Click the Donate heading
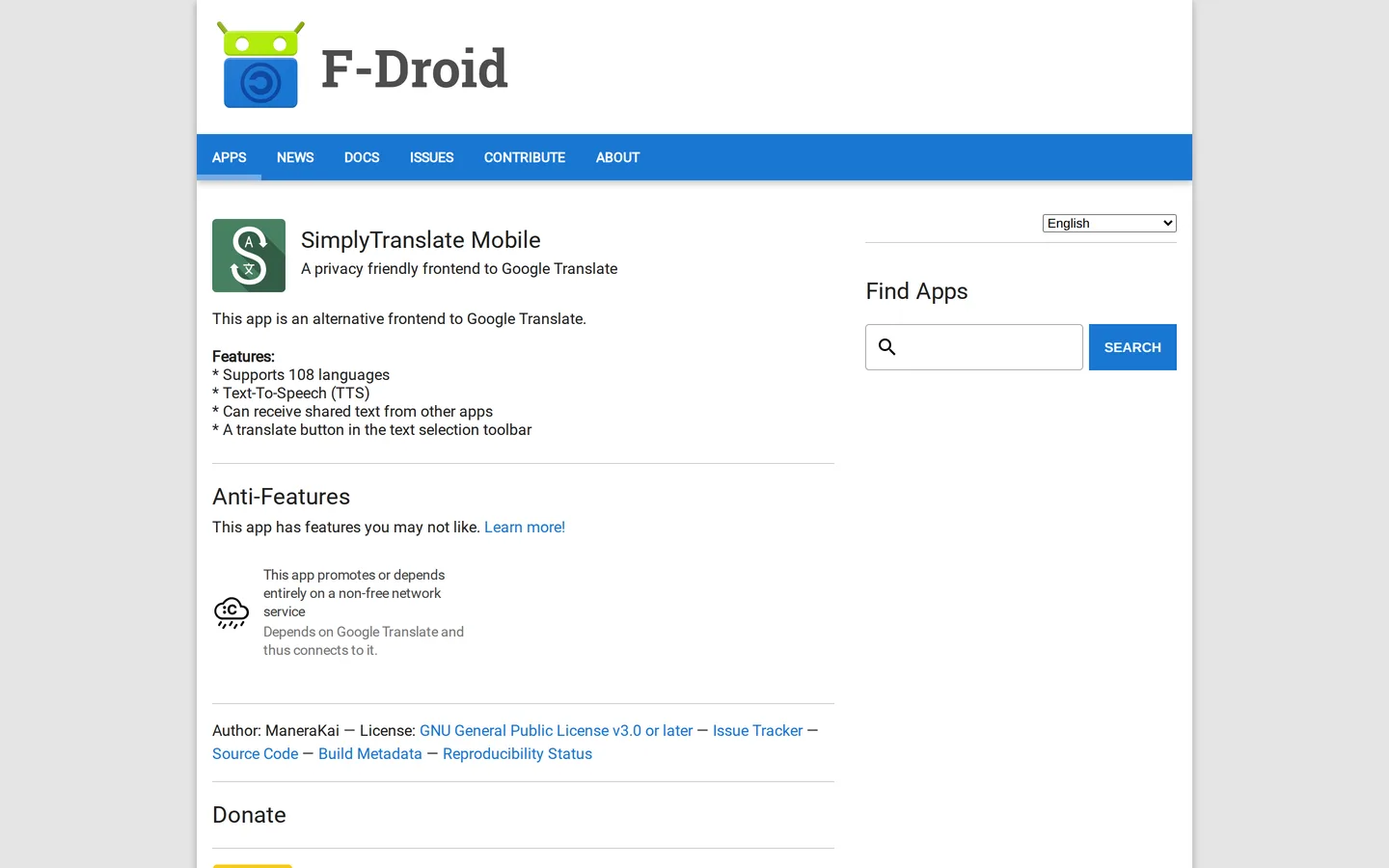The width and height of the screenshot is (1389, 868). tap(249, 815)
